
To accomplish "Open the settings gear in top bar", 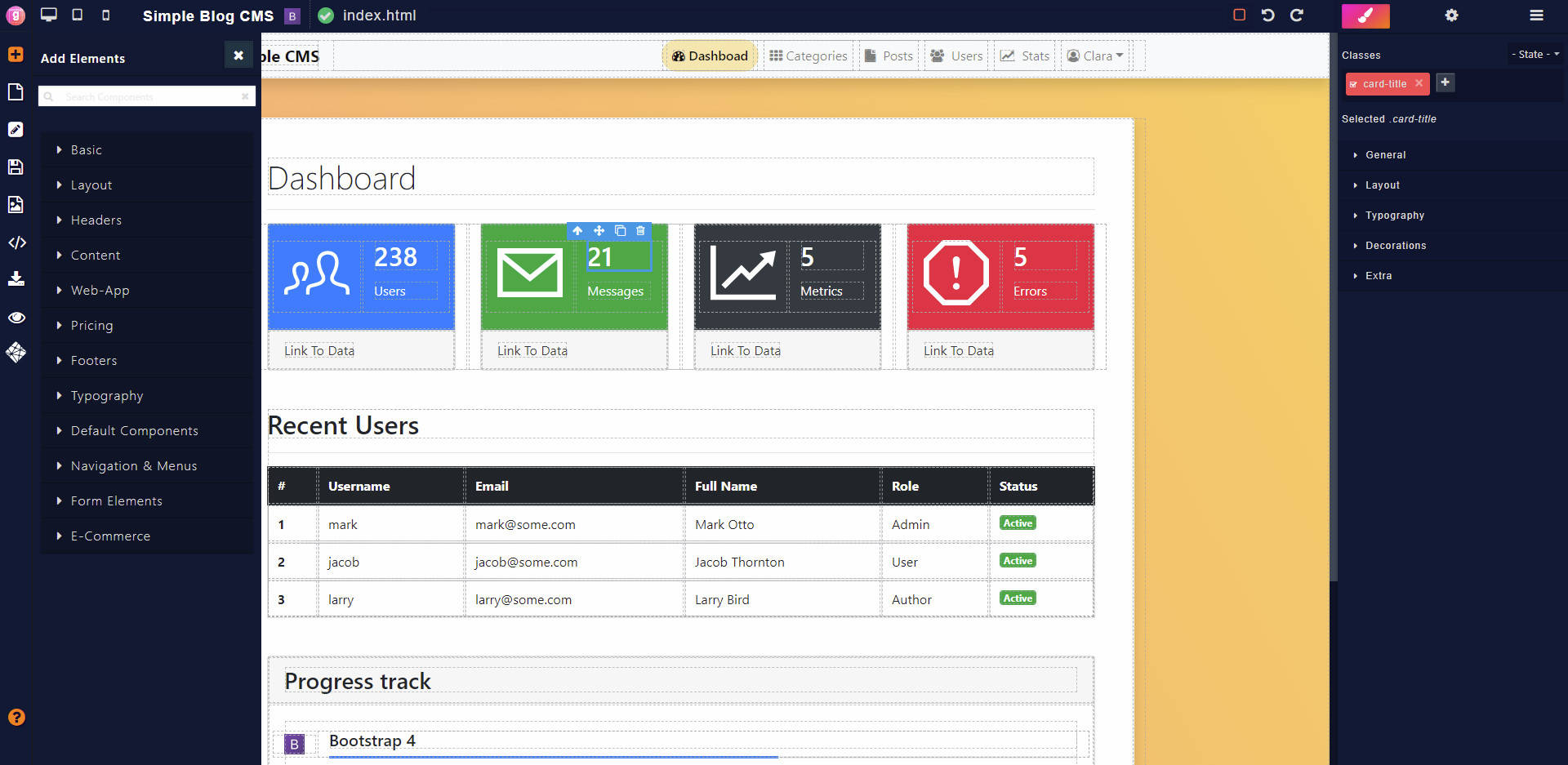I will point(1453,16).
